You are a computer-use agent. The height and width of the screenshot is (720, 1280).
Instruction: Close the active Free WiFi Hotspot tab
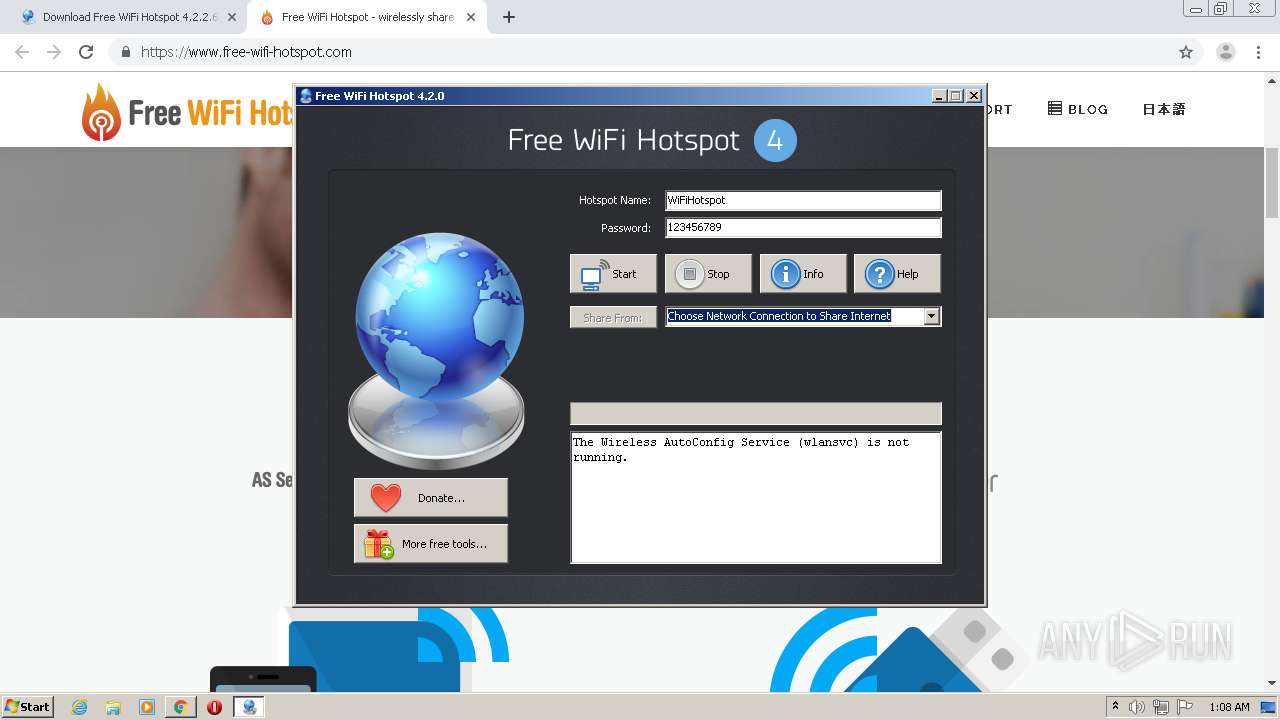point(471,17)
